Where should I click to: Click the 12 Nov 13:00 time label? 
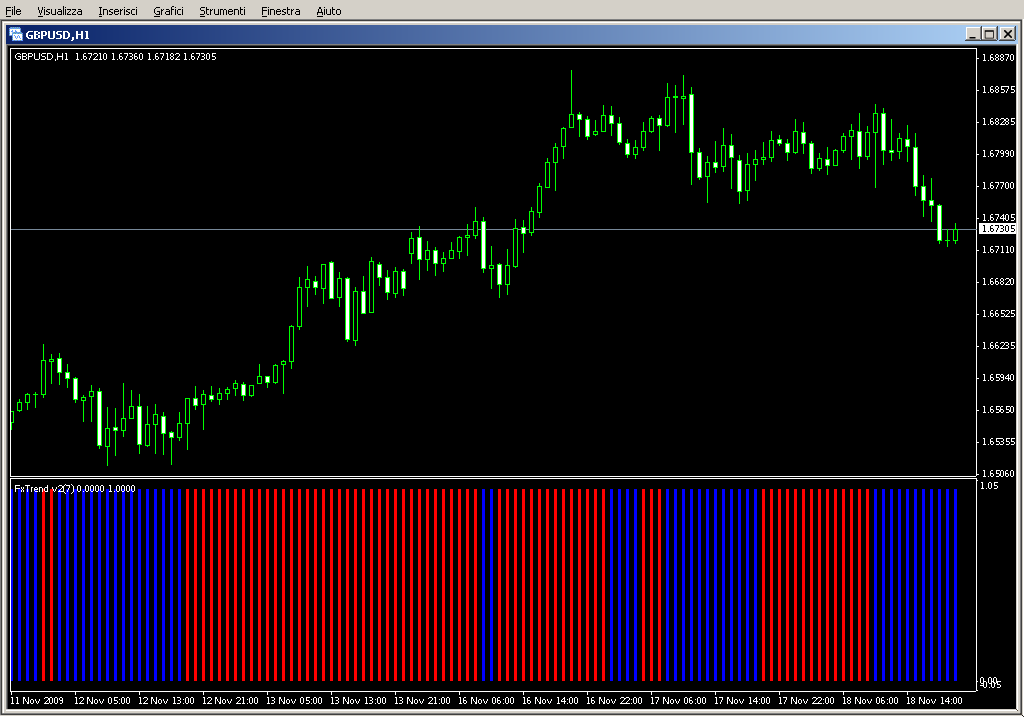pos(166,701)
